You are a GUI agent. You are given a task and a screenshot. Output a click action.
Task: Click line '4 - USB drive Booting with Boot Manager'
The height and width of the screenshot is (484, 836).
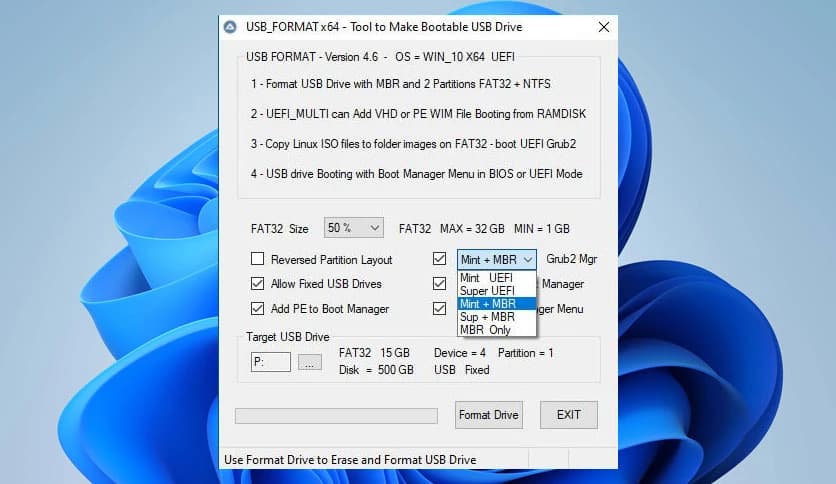pos(417,174)
